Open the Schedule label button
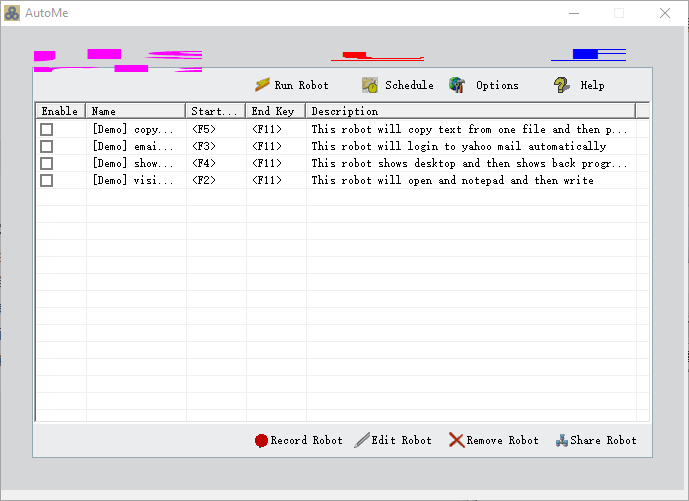The height and width of the screenshot is (501, 689). [x=409, y=85]
